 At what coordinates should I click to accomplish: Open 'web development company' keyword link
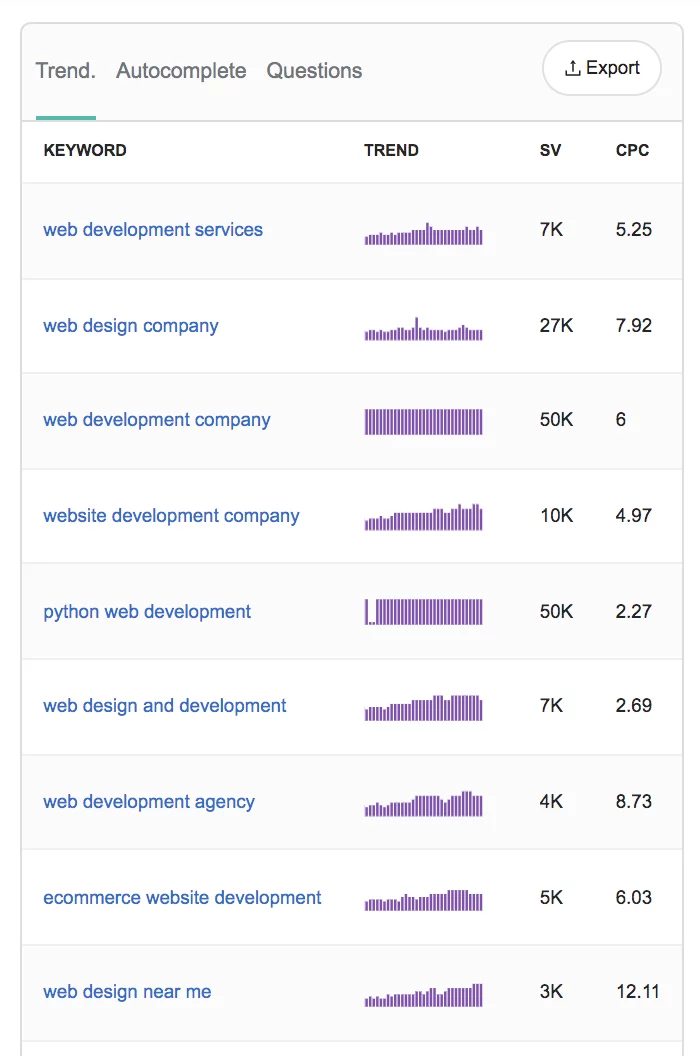(x=157, y=420)
